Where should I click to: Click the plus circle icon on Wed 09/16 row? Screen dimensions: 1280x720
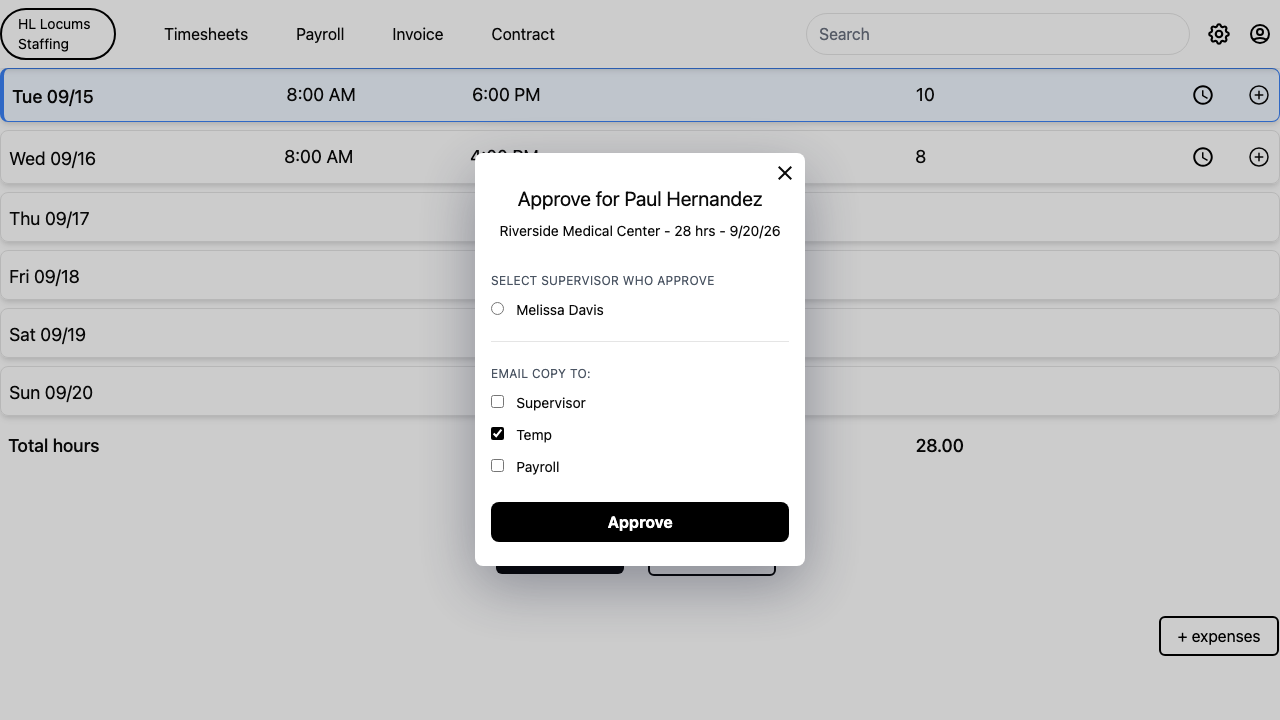click(x=1259, y=157)
